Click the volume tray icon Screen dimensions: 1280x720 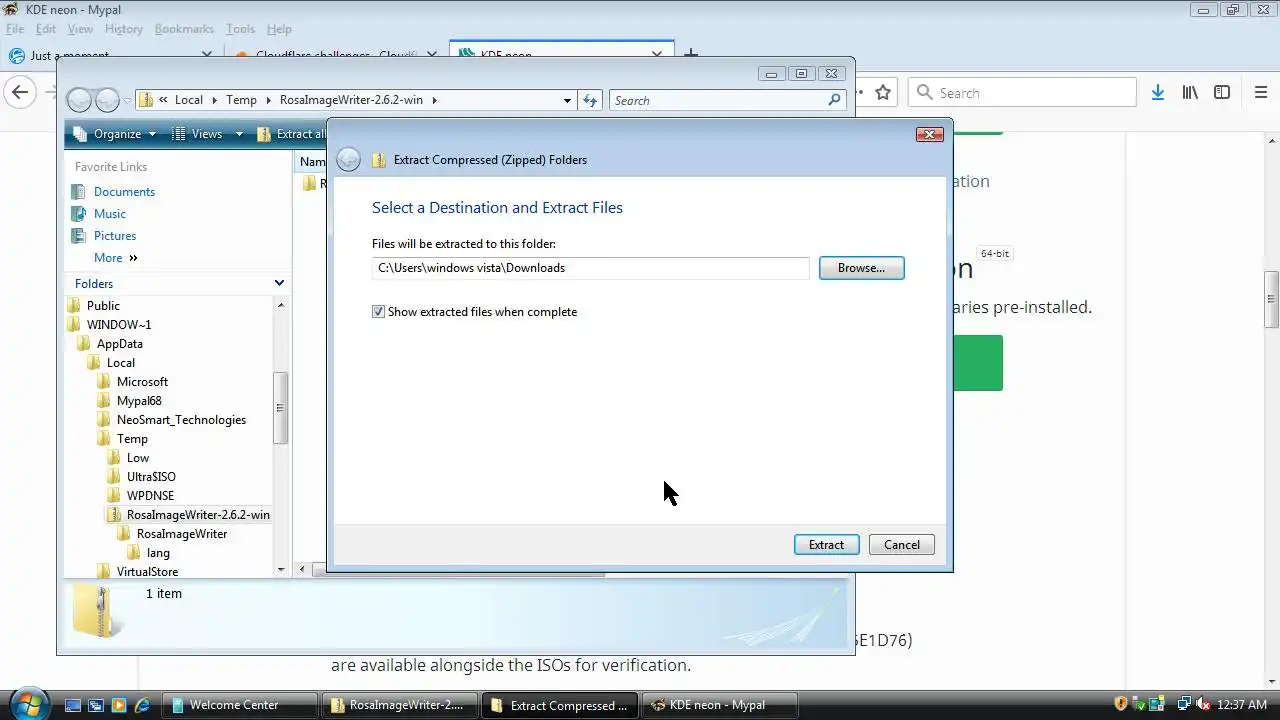pyautogui.click(x=1205, y=705)
